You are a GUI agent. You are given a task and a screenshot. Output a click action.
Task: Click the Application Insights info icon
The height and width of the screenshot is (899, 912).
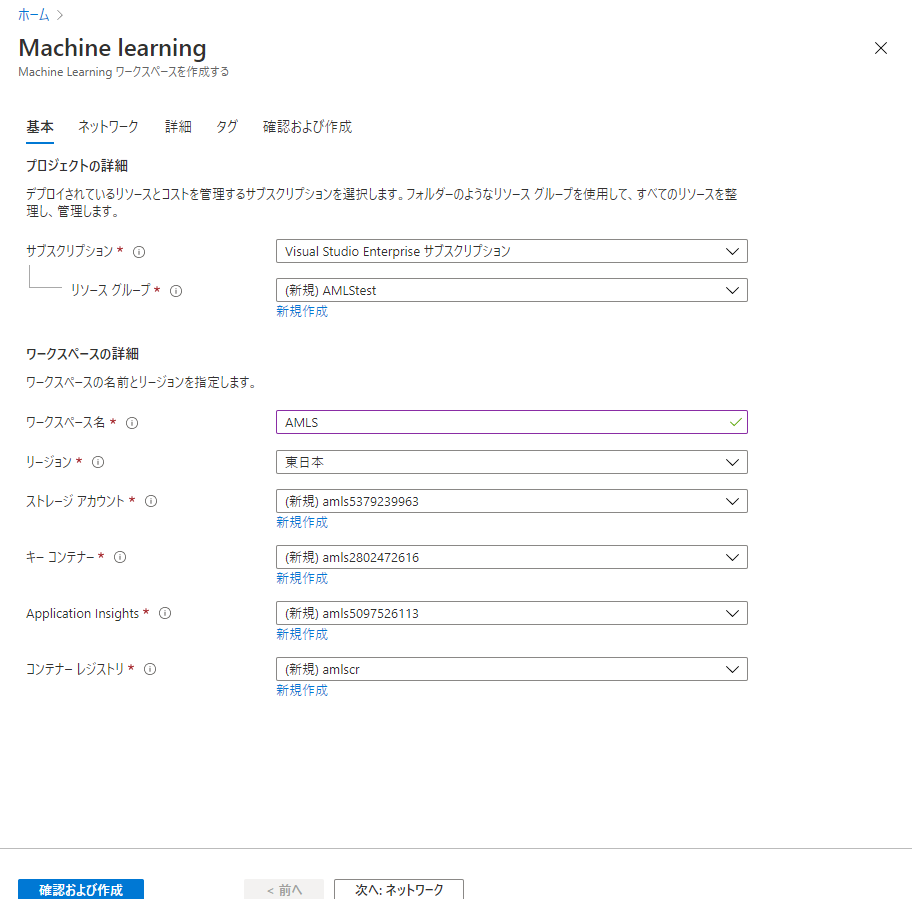164,613
